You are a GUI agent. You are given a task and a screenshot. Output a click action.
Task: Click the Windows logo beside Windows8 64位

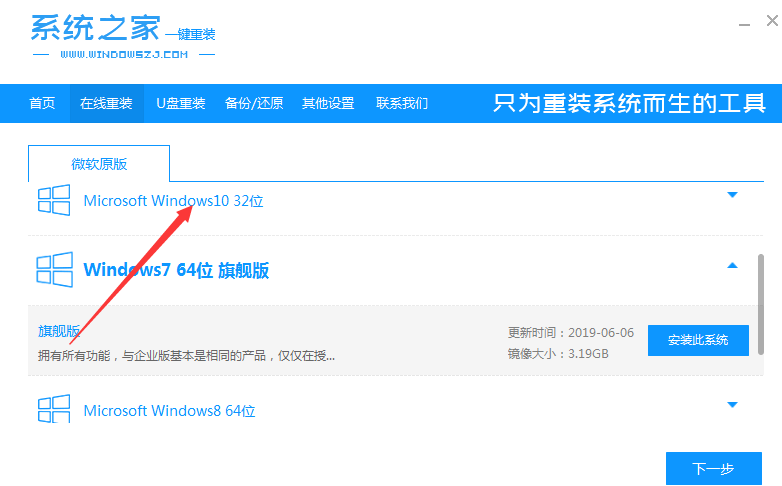(53, 410)
